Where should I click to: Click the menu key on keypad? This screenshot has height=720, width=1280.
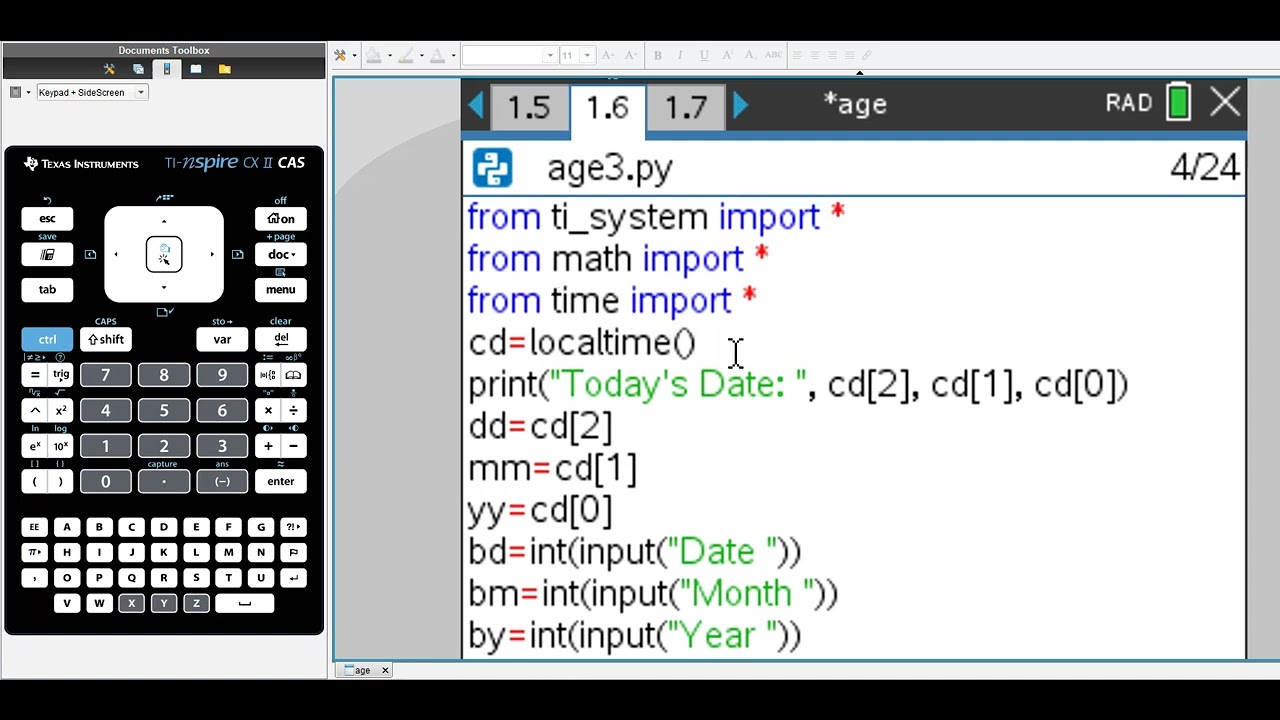[281, 290]
